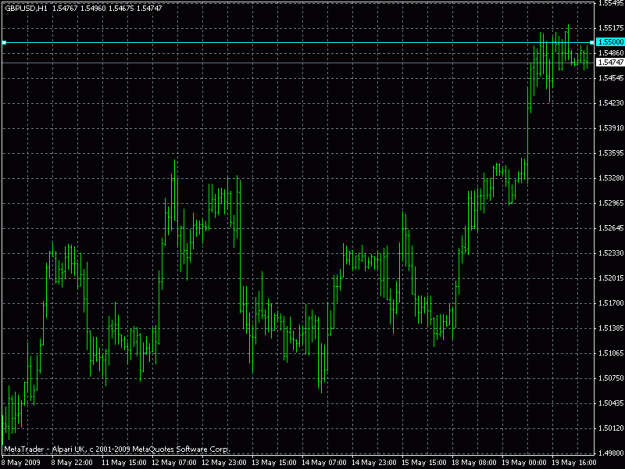The width and height of the screenshot is (625, 469).
Task: Grab the left anchor handle of the cyan line
Action: click(4, 42)
